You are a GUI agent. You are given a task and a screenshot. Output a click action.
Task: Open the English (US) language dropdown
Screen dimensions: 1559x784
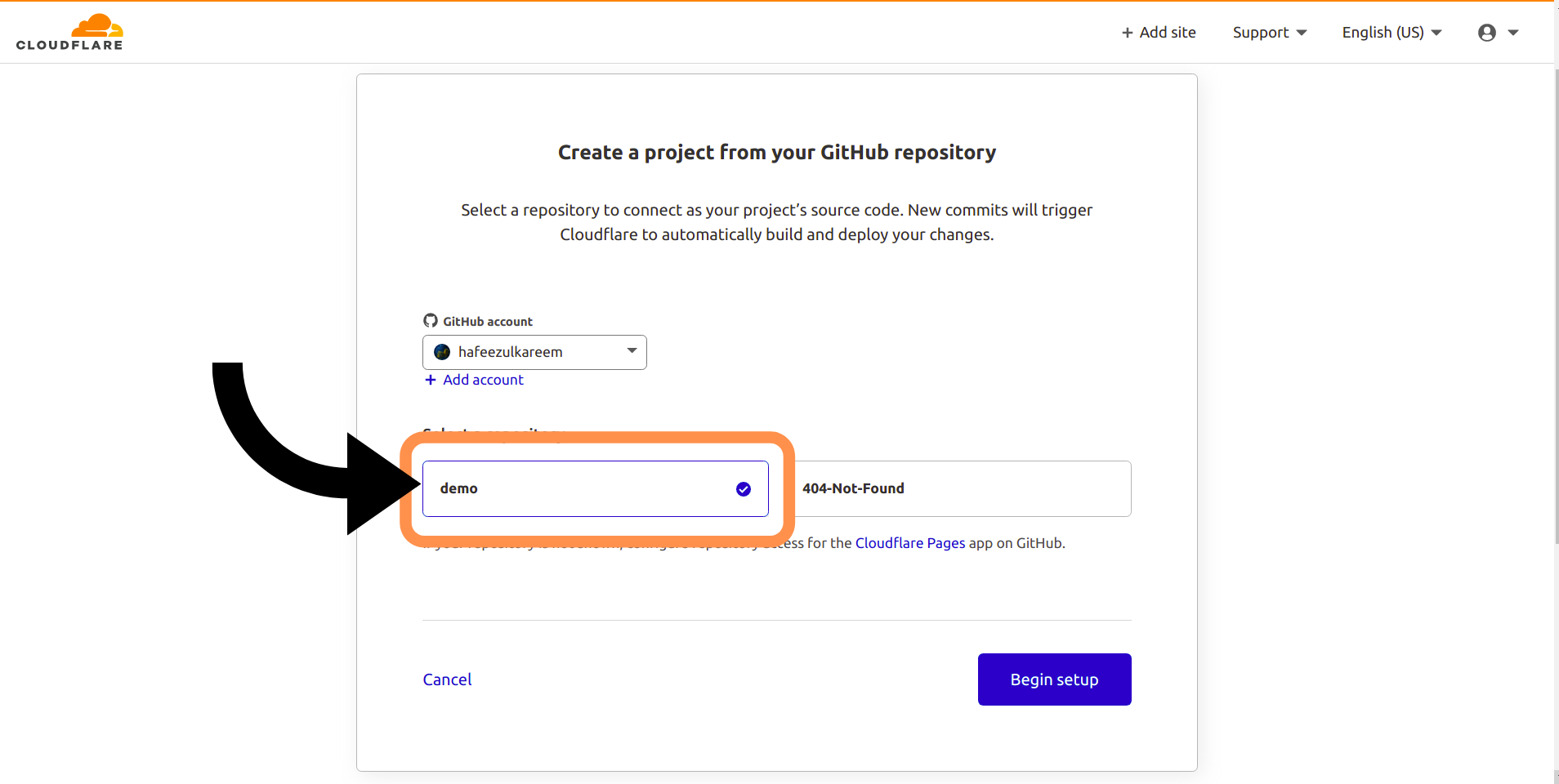(1391, 33)
